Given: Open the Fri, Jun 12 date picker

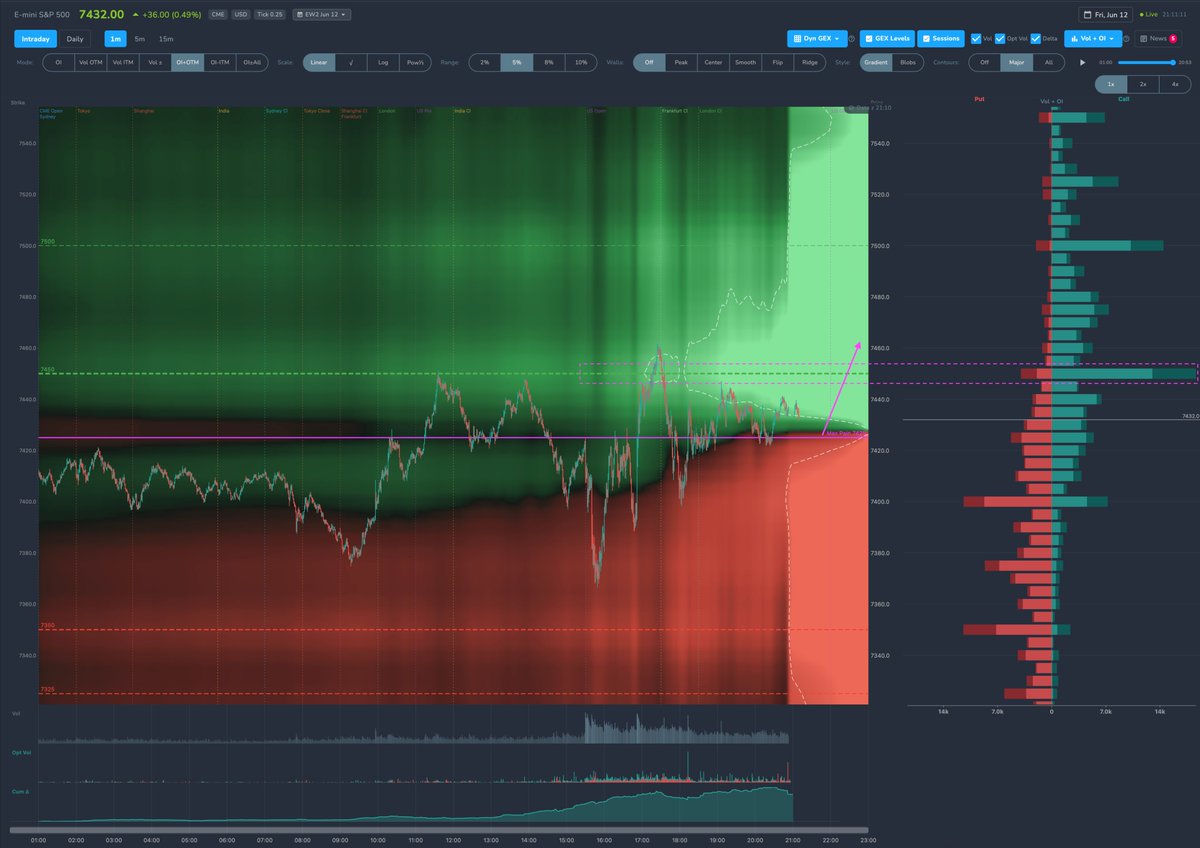Looking at the screenshot, I should pyautogui.click(x=1107, y=15).
